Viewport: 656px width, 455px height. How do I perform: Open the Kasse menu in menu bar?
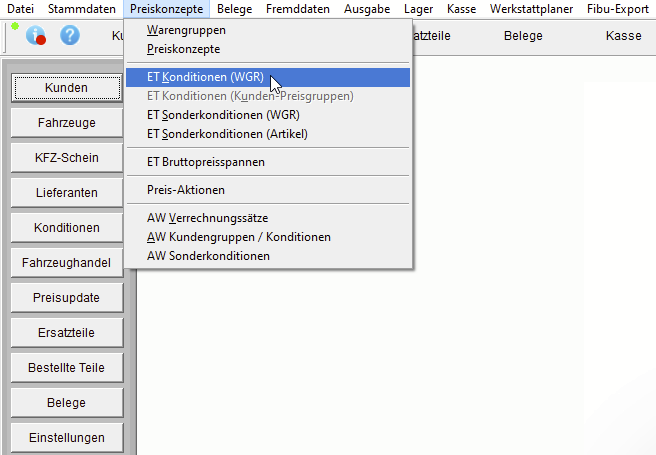[x=461, y=9]
